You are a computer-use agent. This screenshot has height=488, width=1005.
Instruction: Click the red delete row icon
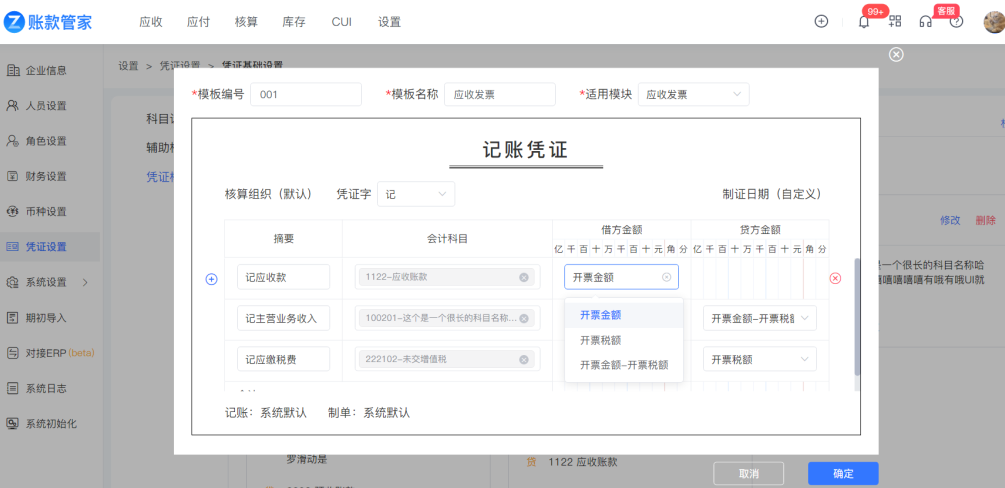coord(835,278)
